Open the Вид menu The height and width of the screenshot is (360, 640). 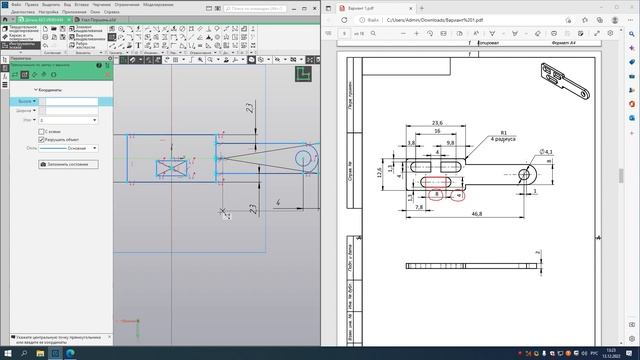(x=67, y=4)
